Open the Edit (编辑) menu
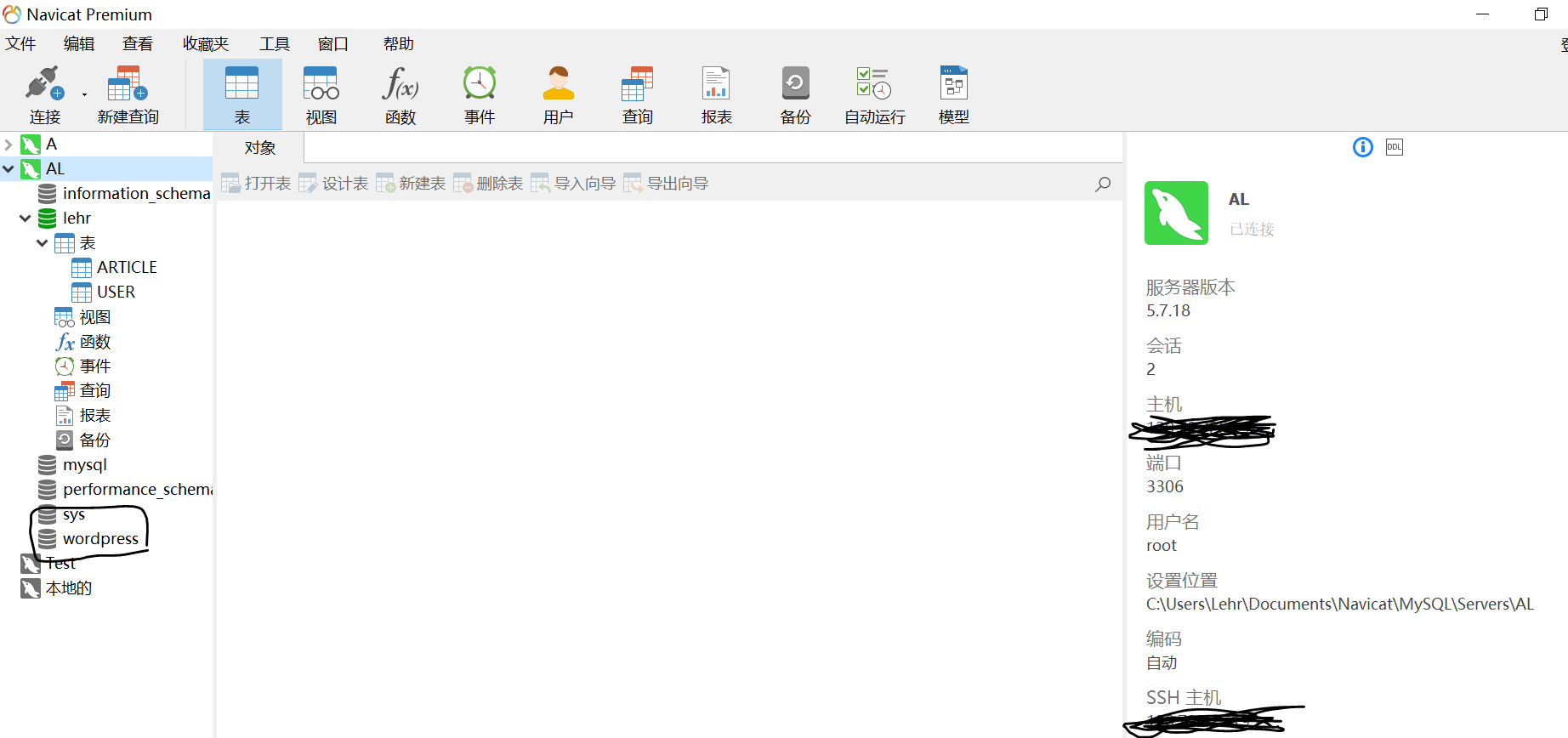The height and width of the screenshot is (738, 1568). 79,43
